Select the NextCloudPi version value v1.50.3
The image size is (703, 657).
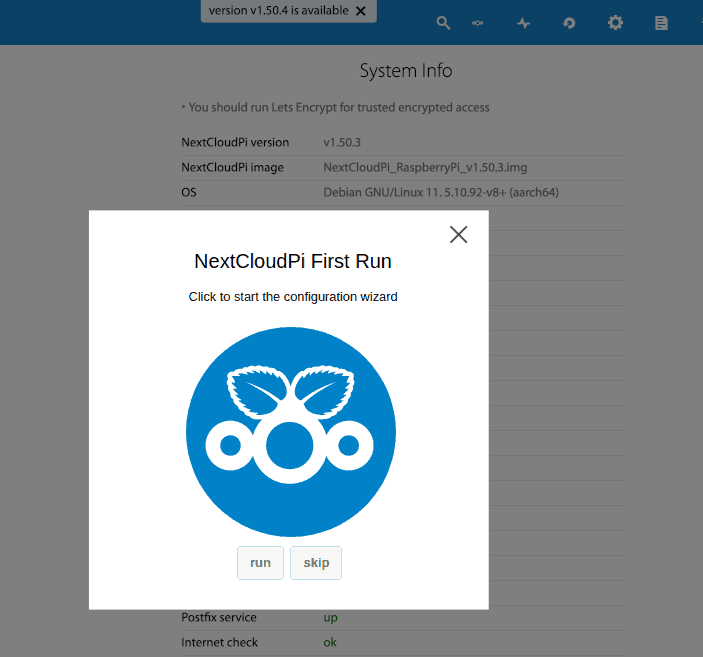[x=342, y=143]
